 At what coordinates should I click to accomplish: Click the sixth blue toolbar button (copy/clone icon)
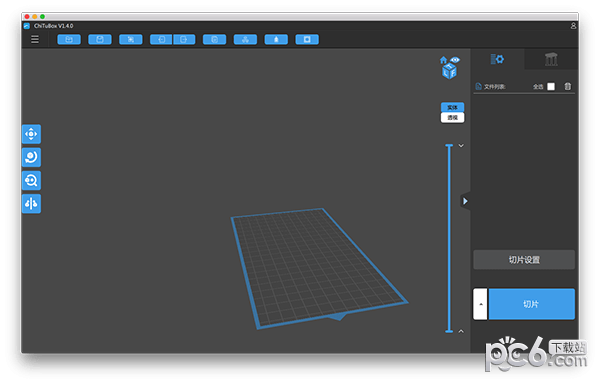click(215, 39)
